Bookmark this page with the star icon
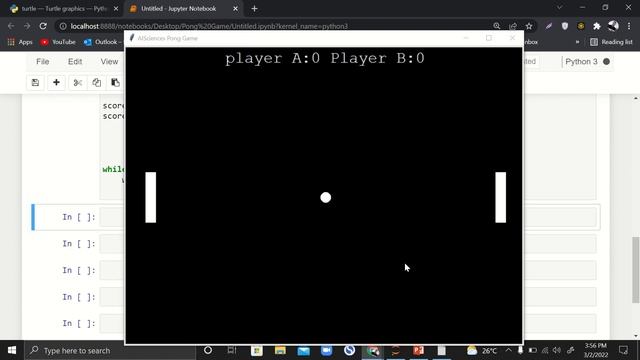This screenshot has height=360, width=640. [x=529, y=26]
